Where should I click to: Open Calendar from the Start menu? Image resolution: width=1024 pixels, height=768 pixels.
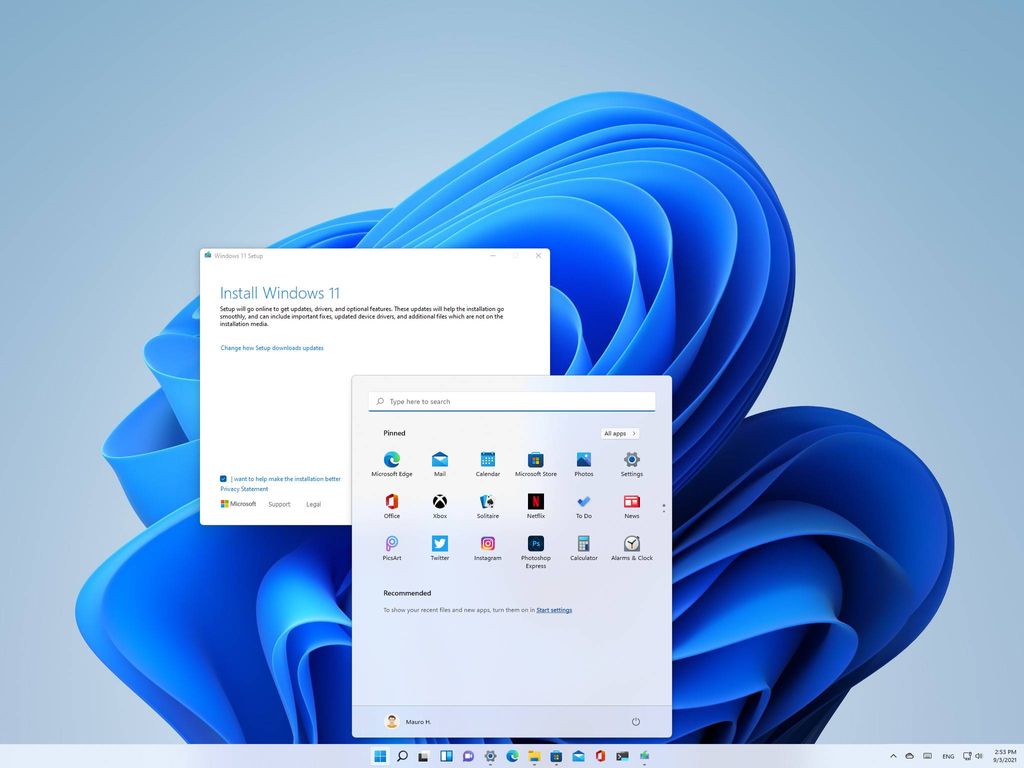point(487,458)
